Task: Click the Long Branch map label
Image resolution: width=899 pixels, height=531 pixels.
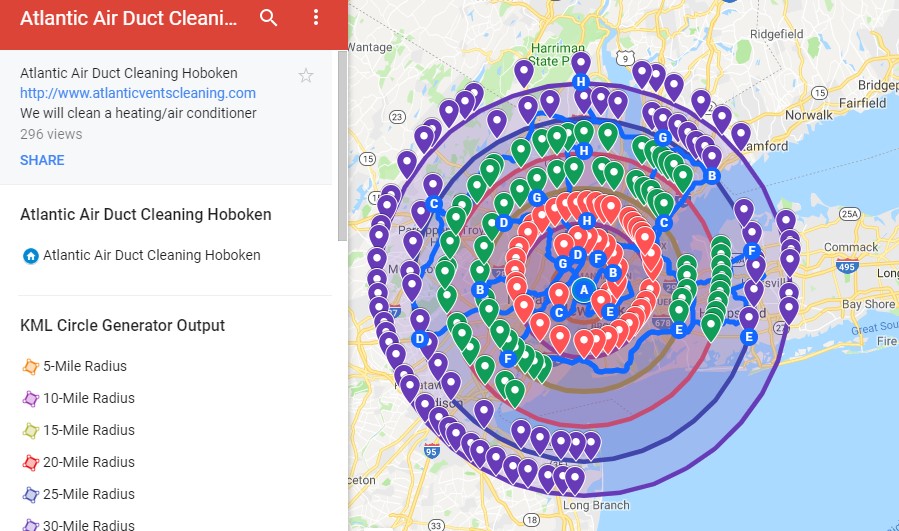Action: coord(596,505)
